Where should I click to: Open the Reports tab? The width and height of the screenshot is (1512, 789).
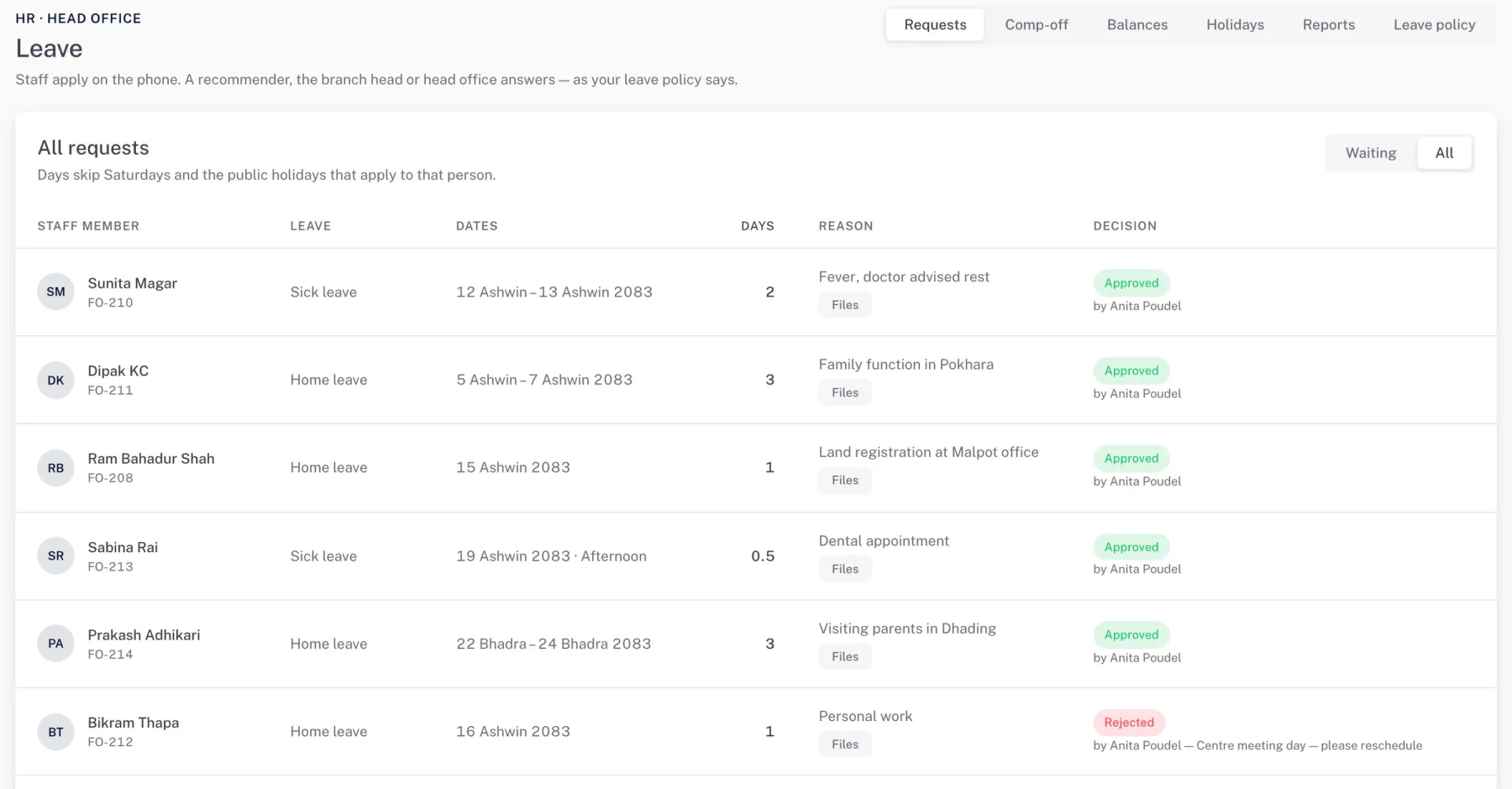(1329, 25)
